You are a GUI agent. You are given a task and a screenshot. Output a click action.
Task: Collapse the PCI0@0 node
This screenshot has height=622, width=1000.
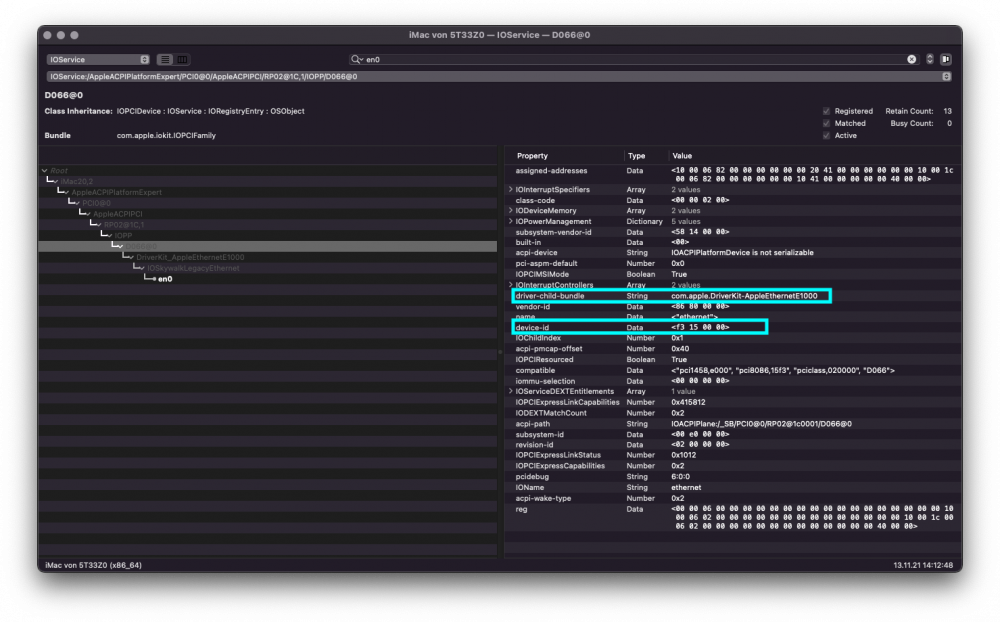pos(77,203)
